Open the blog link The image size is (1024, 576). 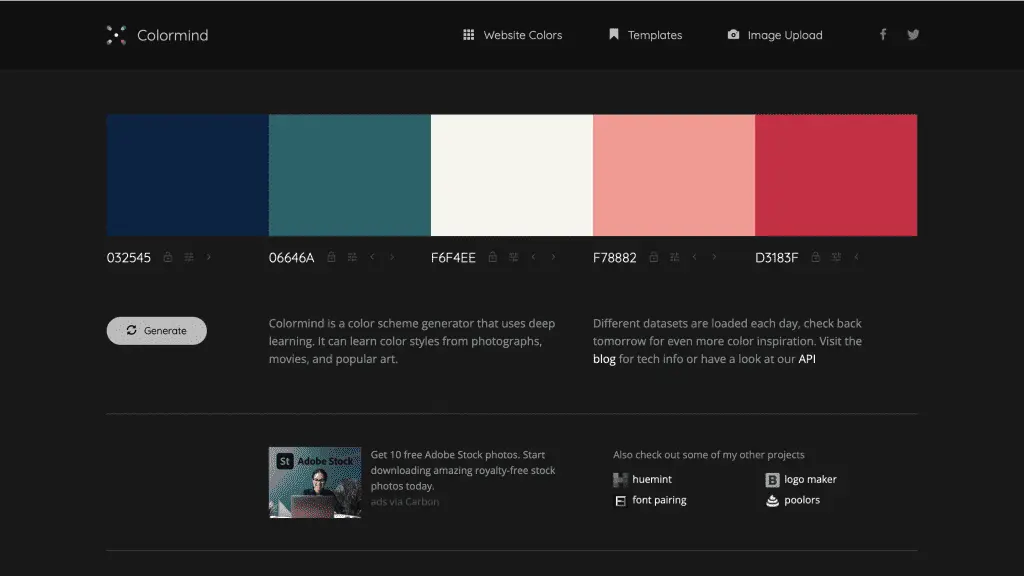[x=604, y=359]
